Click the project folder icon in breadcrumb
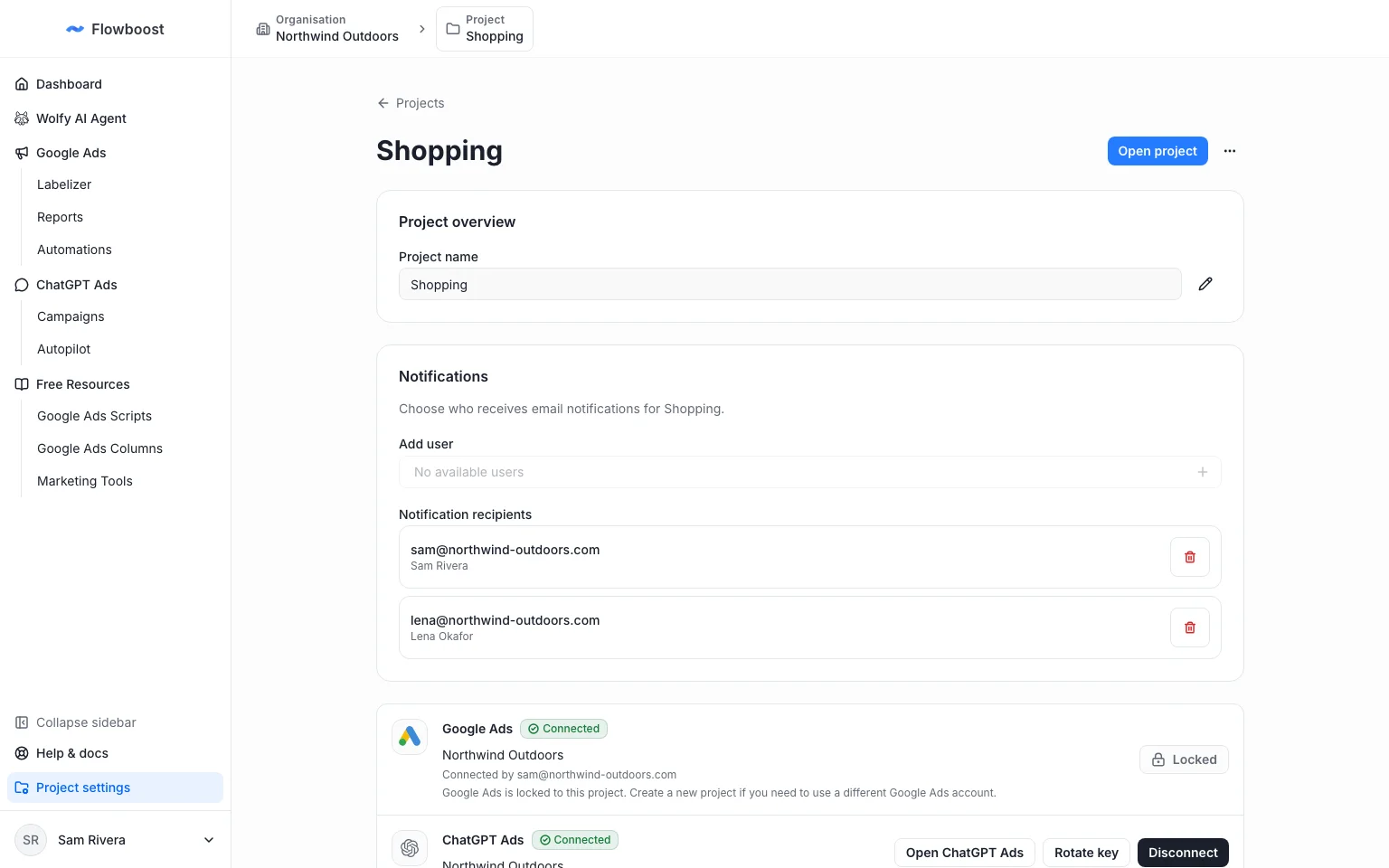This screenshot has width=1389, height=868. [453, 29]
